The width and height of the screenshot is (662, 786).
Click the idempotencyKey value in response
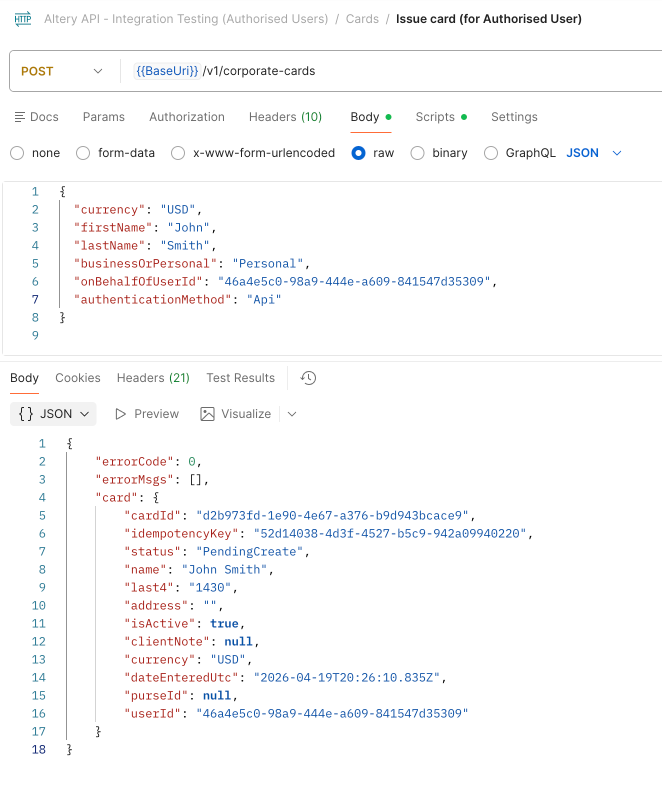coord(390,534)
